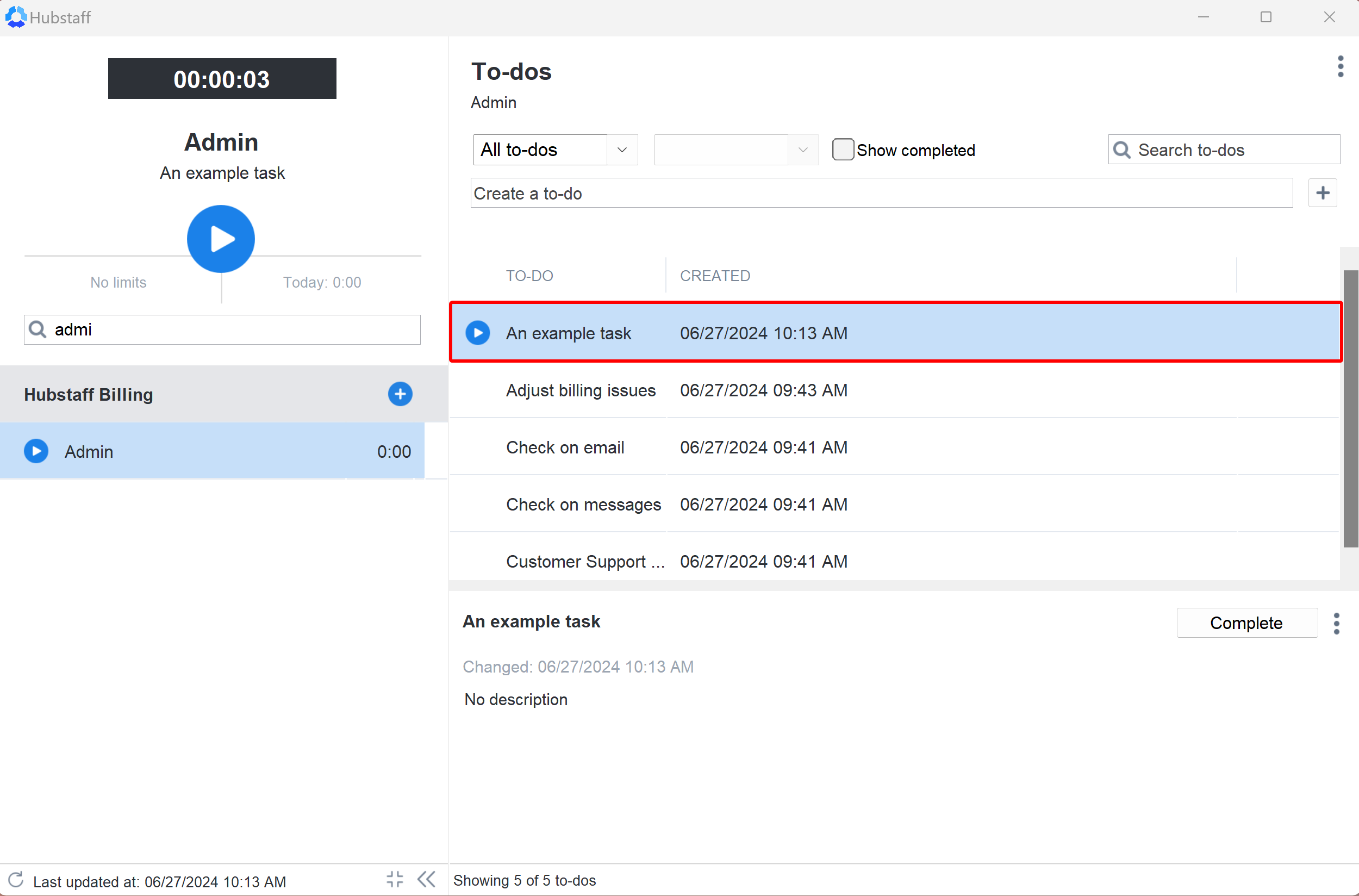Click the project search field containing admi

pyautogui.click(x=222, y=329)
